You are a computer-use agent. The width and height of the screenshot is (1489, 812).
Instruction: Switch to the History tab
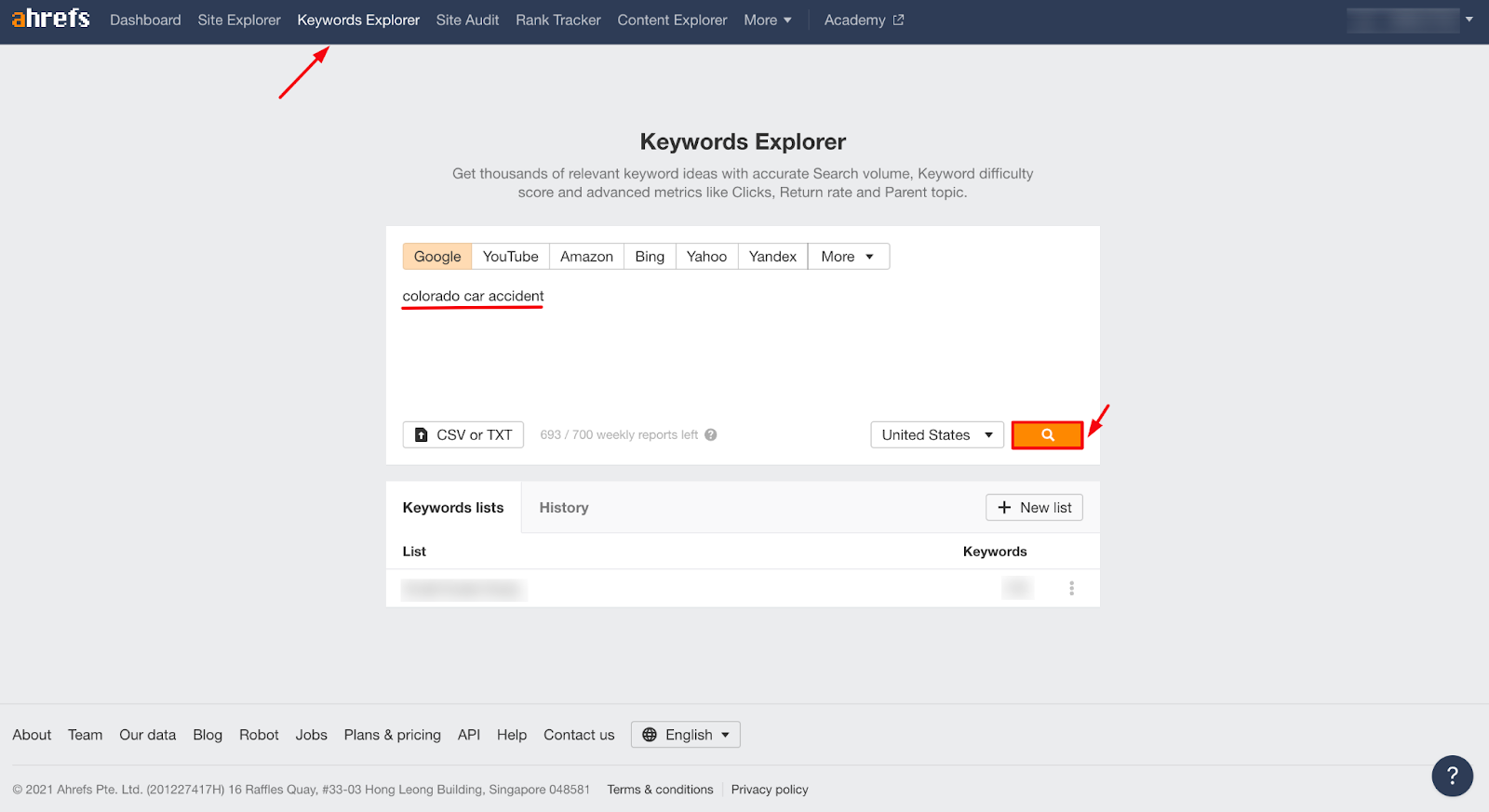click(x=564, y=508)
